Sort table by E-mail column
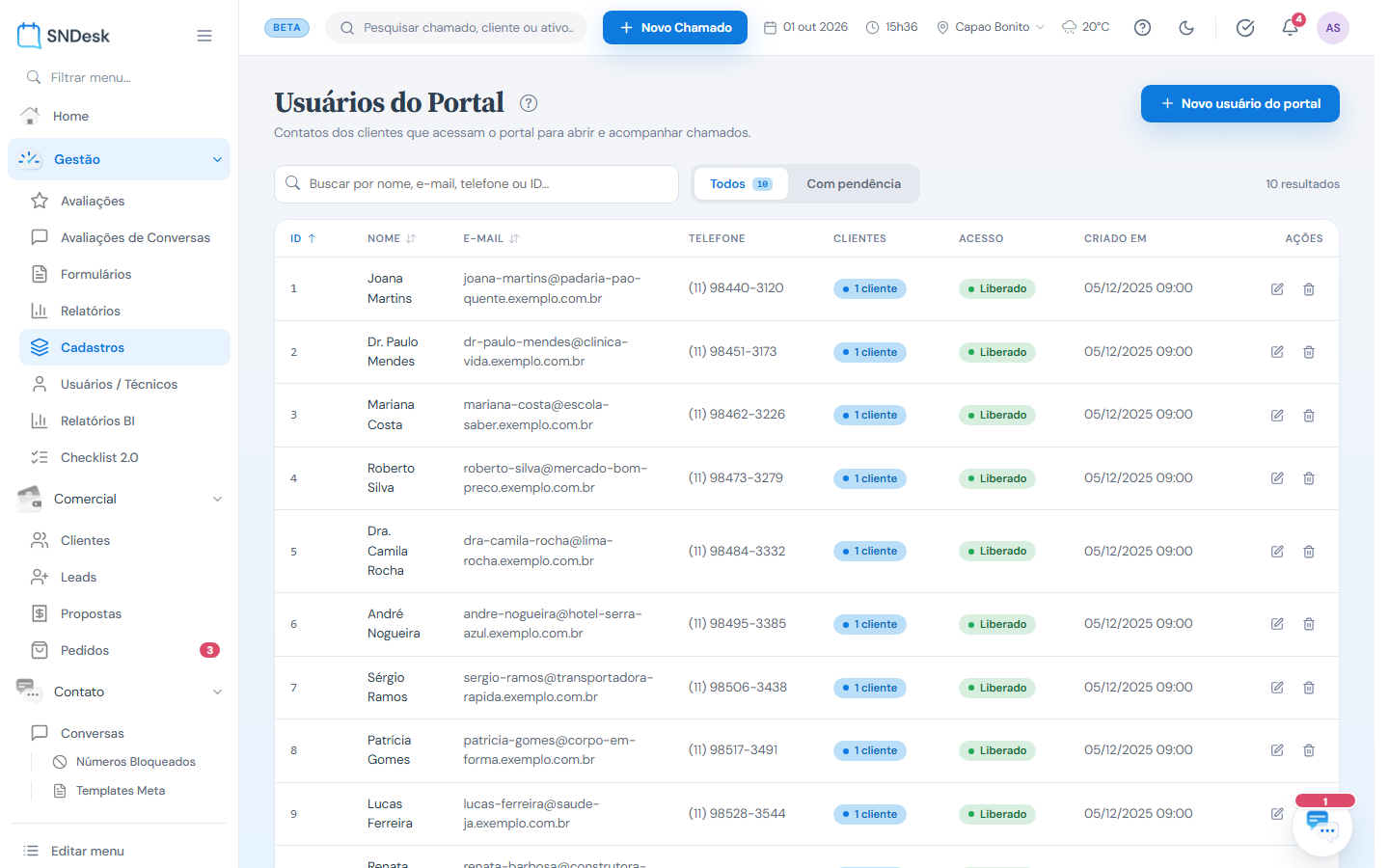Viewport: 1389px width, 868px height. (x=491, y=238)
